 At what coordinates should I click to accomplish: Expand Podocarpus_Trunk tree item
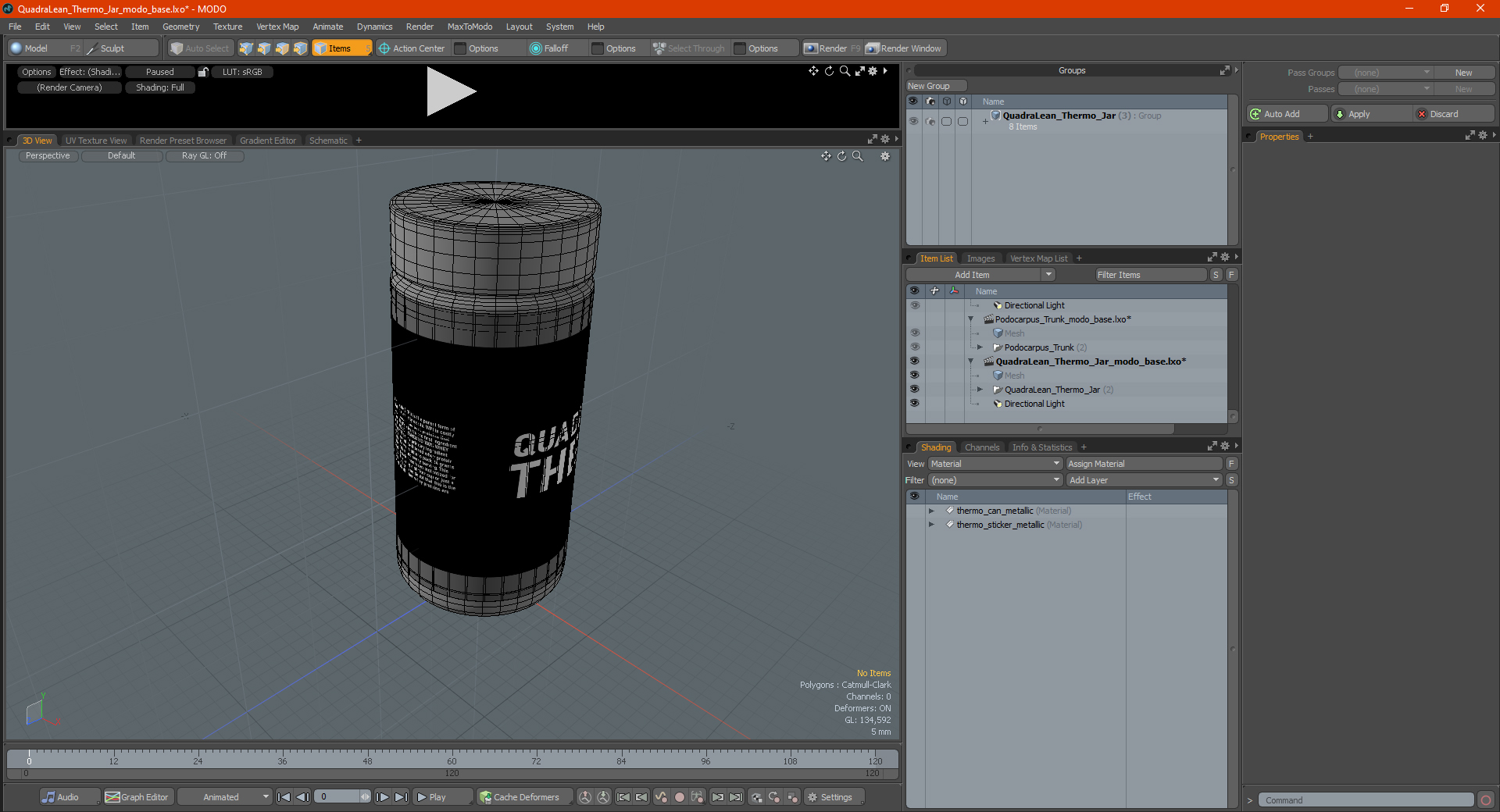tap(980, 347)
